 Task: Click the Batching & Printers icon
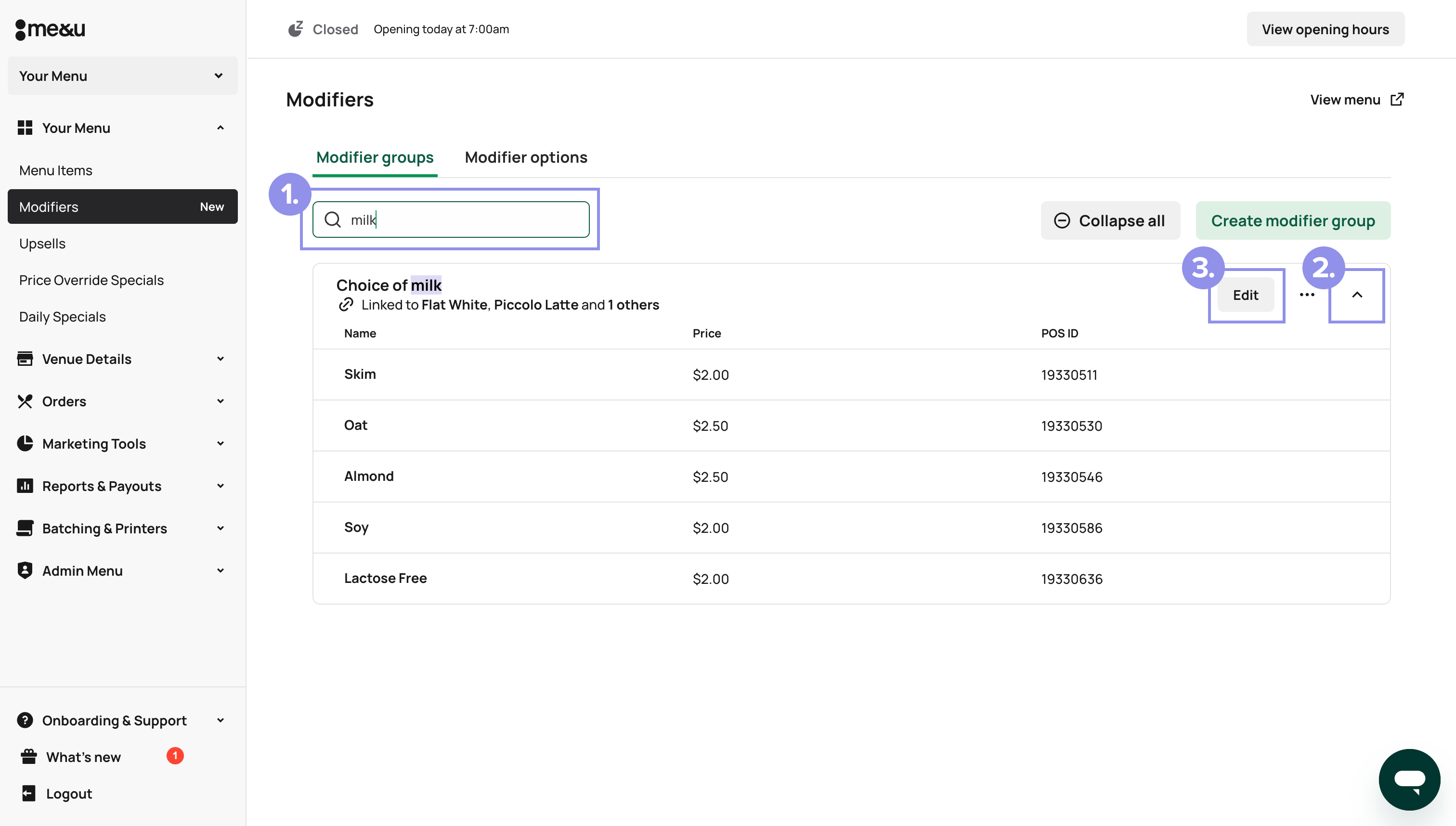tap(25, 528)
